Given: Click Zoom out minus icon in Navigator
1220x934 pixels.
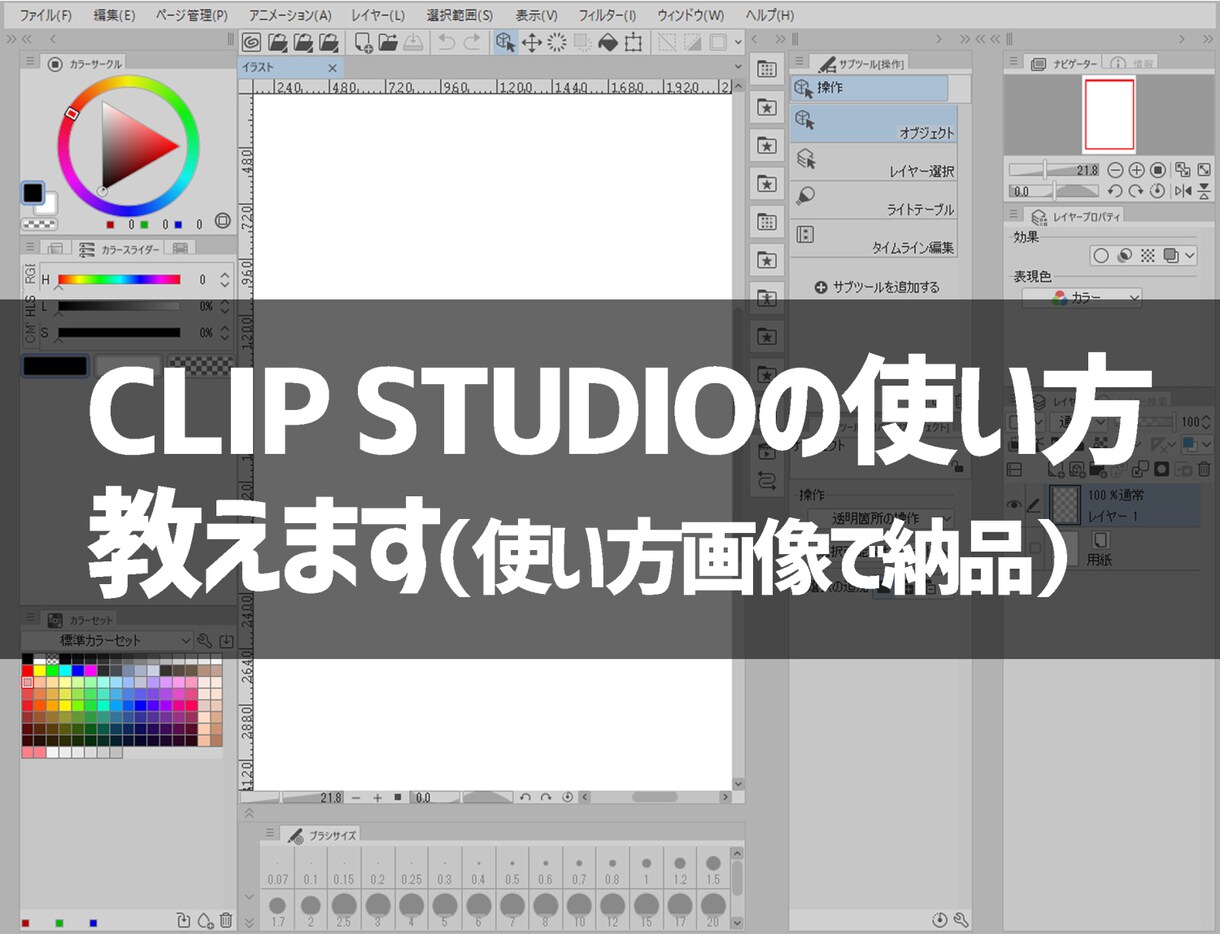Looking at the screenshot, I should click(1115, 170).
